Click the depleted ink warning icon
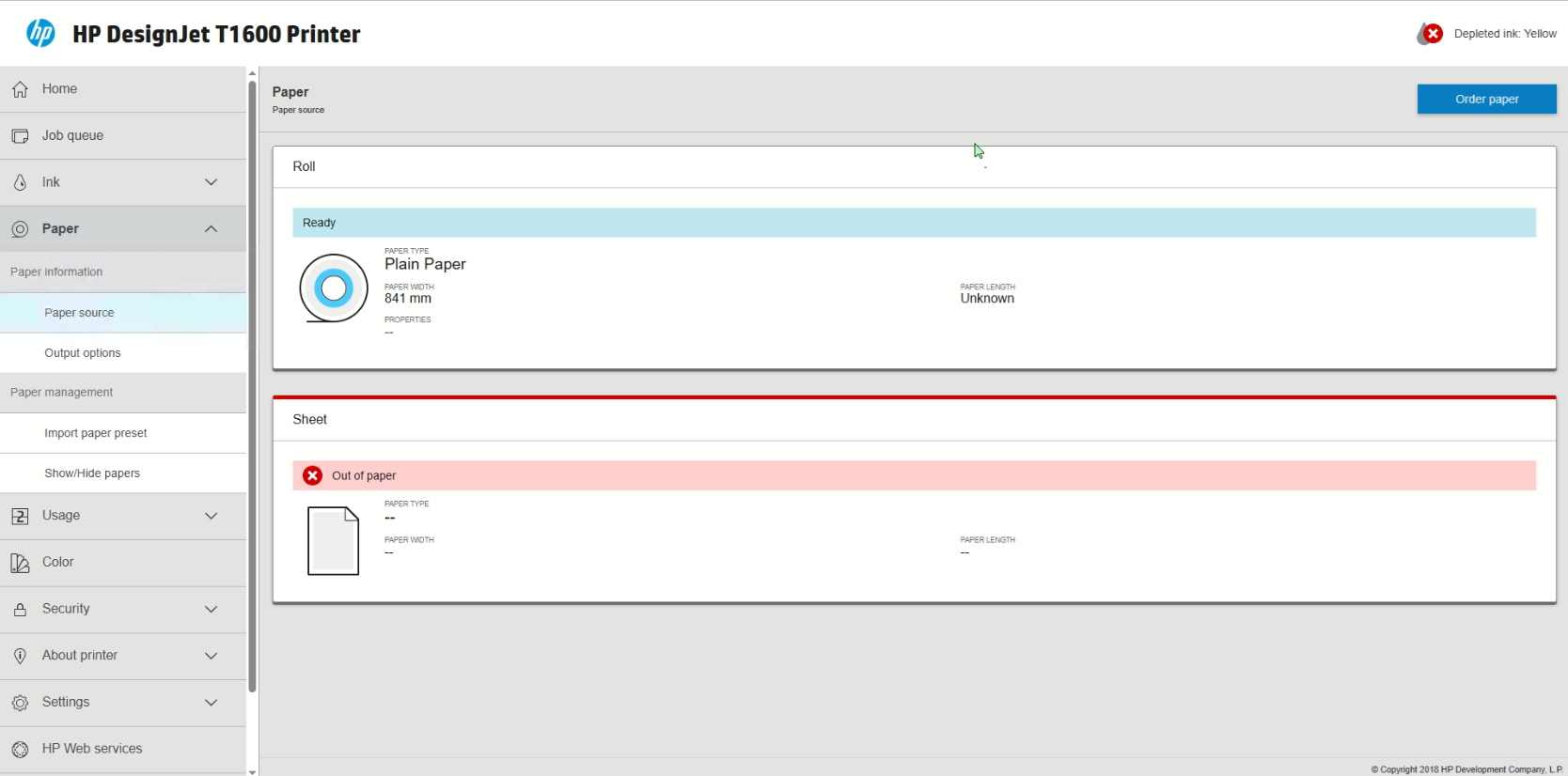This screenshot has height=776, width=1568. pyautogui.click(x=1430, y=34)
